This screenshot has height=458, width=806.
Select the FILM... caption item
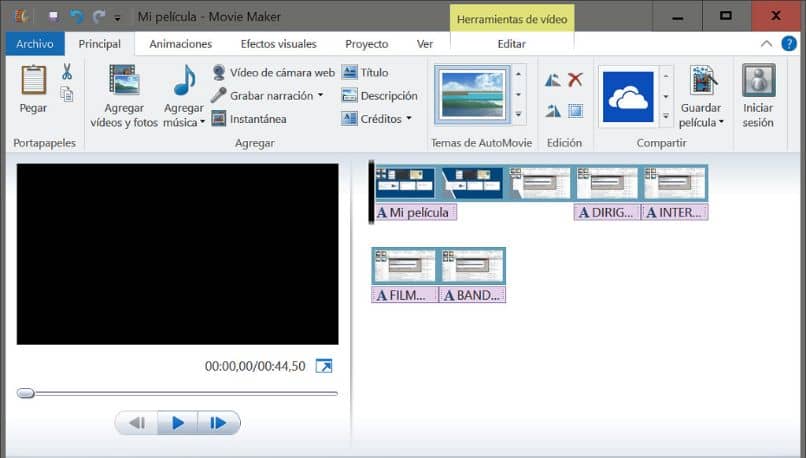[x=405, y=295]
